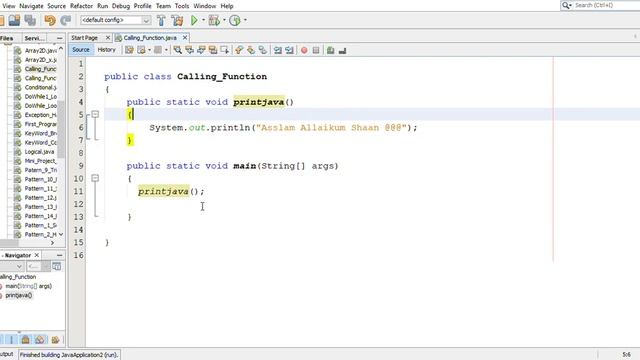The width and height of the screenshot is (640, 360).
Task: Switch to the Services panel tab
Action: click(34, 38)
